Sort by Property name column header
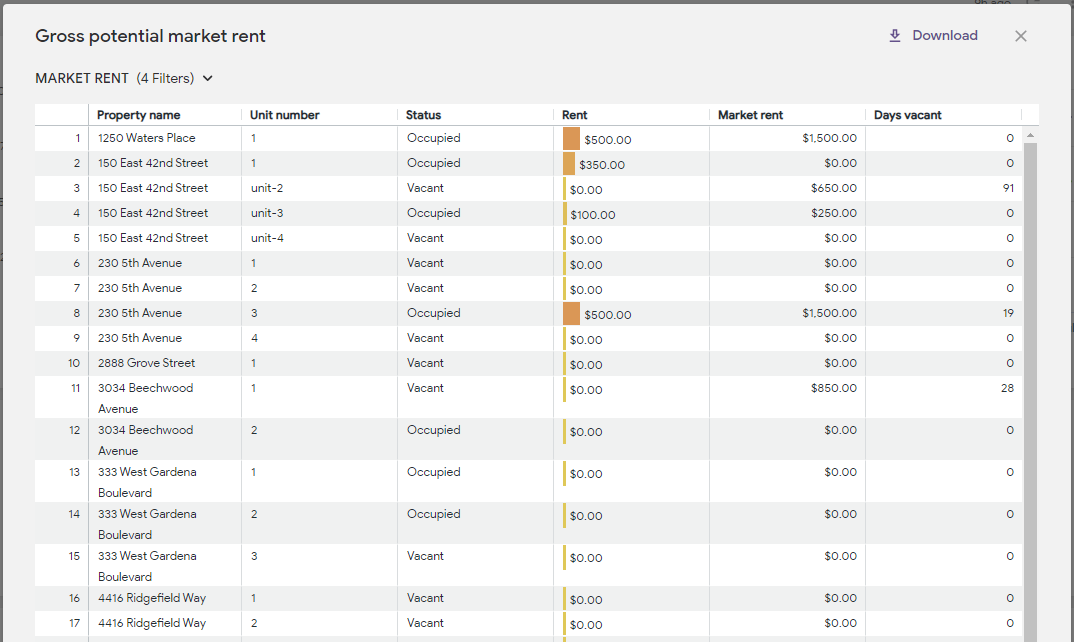 (x=138, y=115)
